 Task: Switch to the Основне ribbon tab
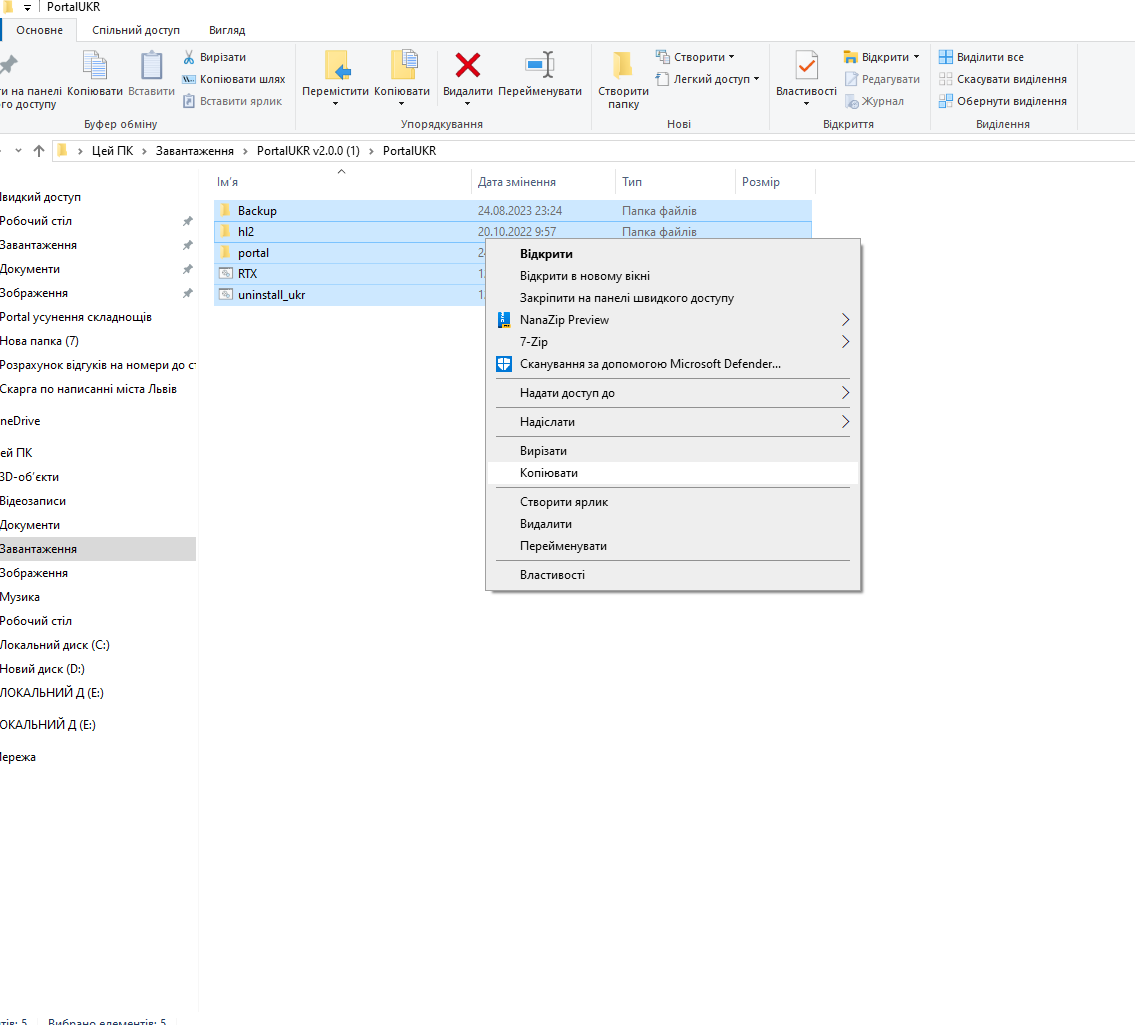pos(39,30)
